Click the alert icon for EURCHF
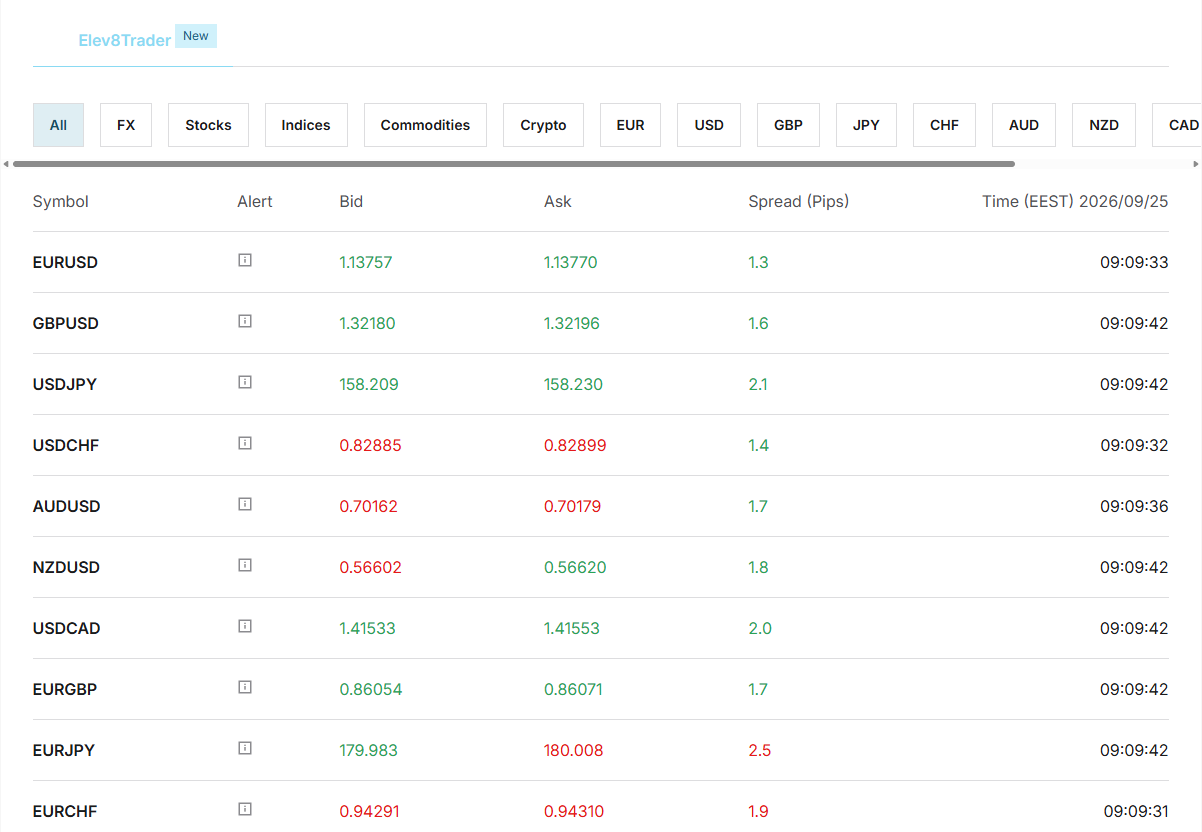1202x832 pixels. tap(245, 809)
